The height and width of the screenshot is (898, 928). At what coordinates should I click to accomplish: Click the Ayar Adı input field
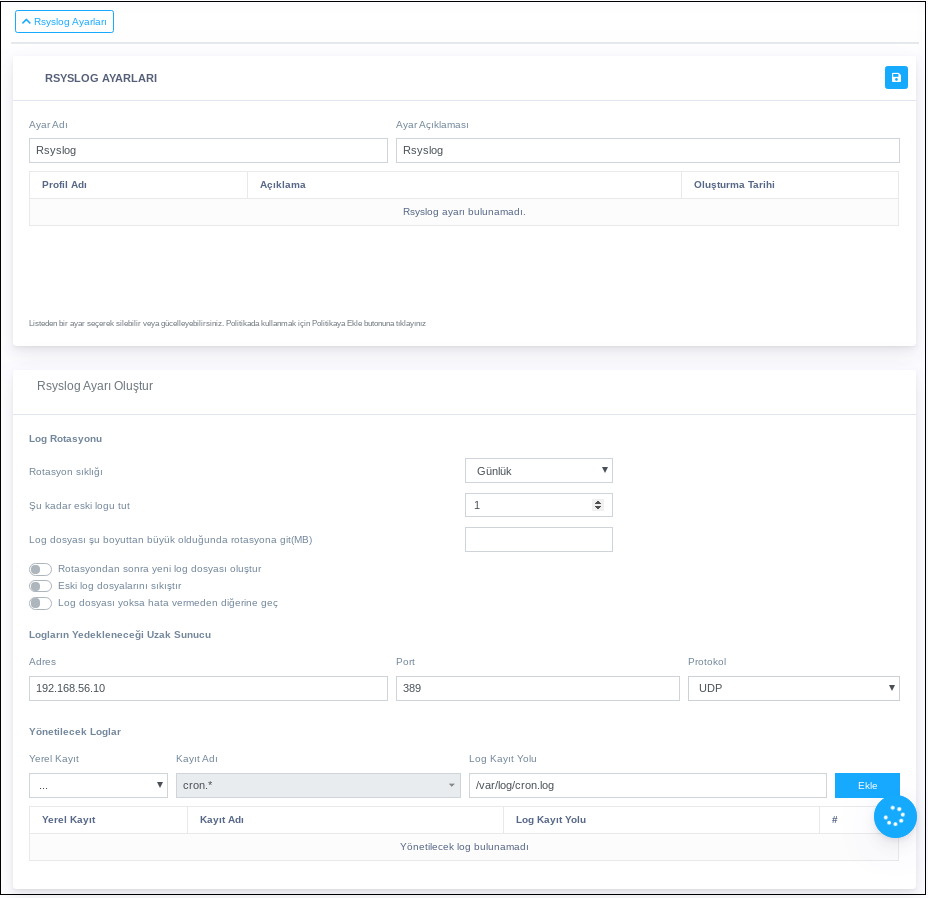pyautogui.click(x=208, y=150)
